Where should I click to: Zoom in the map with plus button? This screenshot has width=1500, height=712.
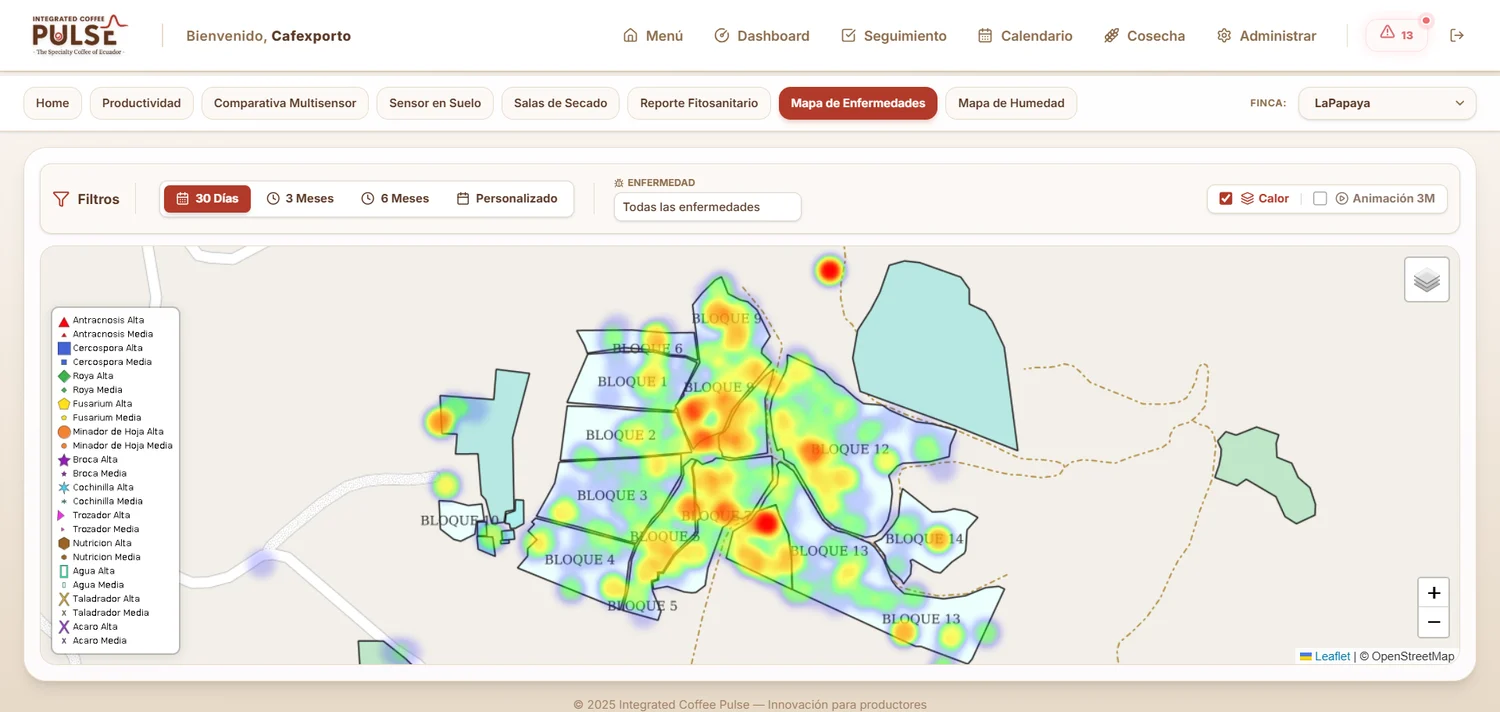pos(1433,593)
